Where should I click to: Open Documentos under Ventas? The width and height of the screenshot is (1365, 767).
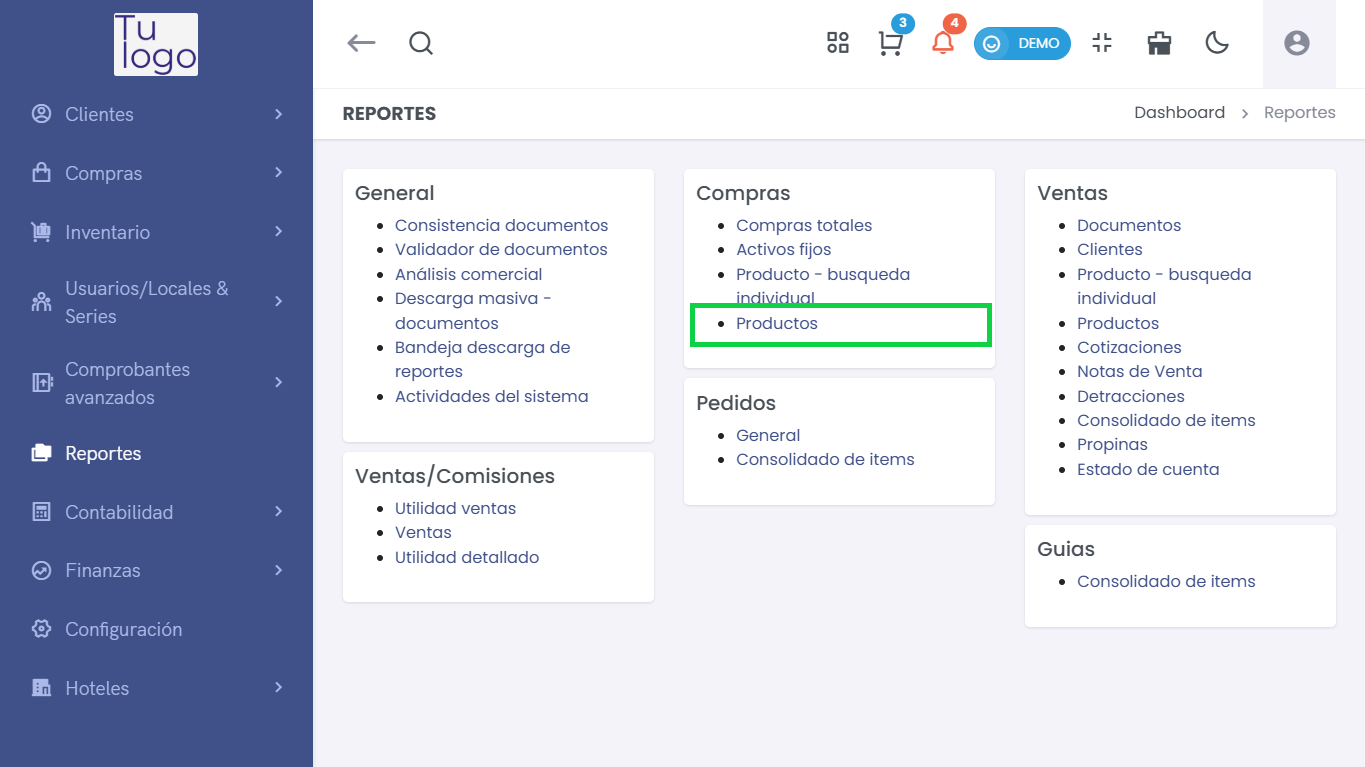click(1129, 225)
